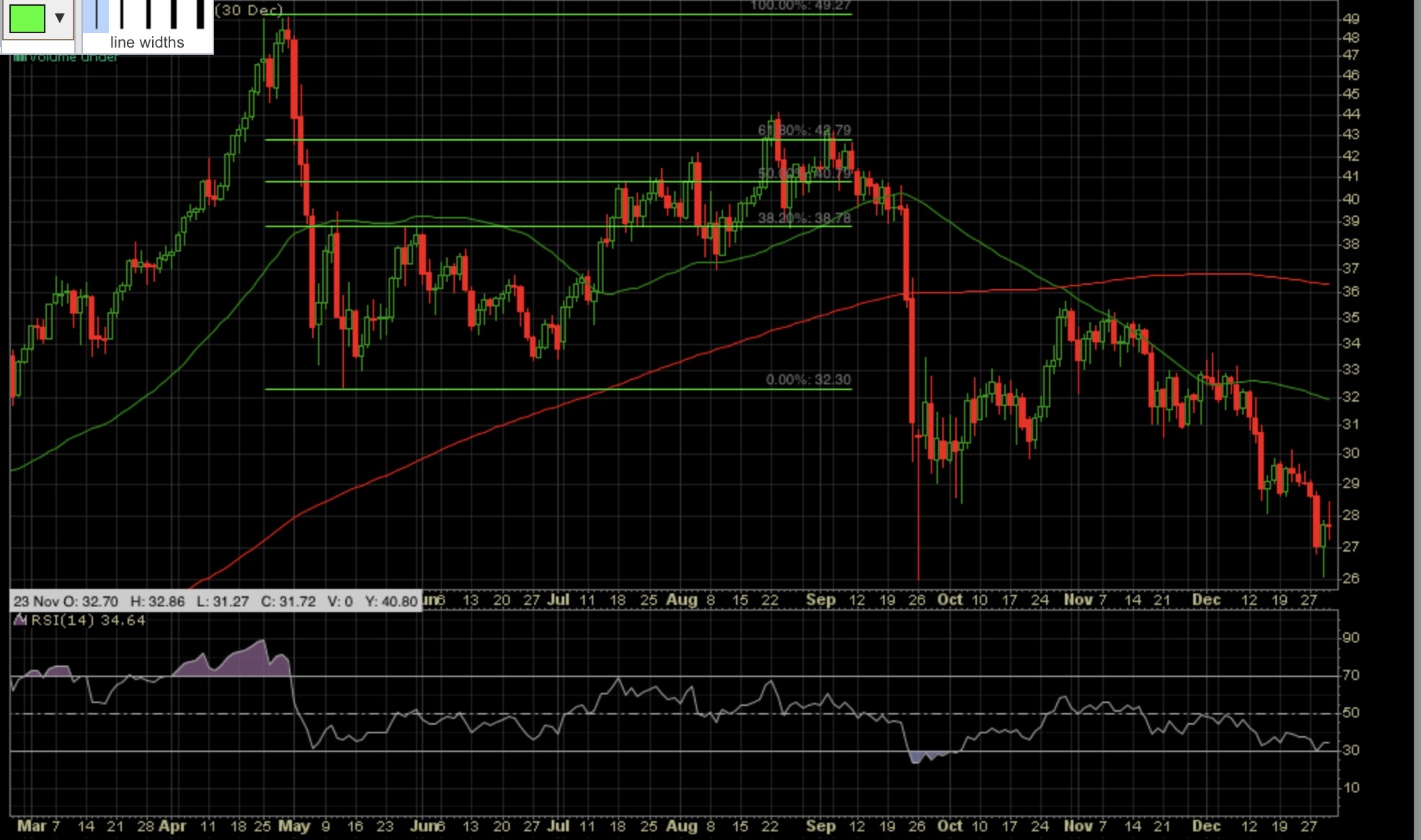Select the fourth line width option
The width and height of the screenshot is (1421, 840).
(x=174, y=14)
